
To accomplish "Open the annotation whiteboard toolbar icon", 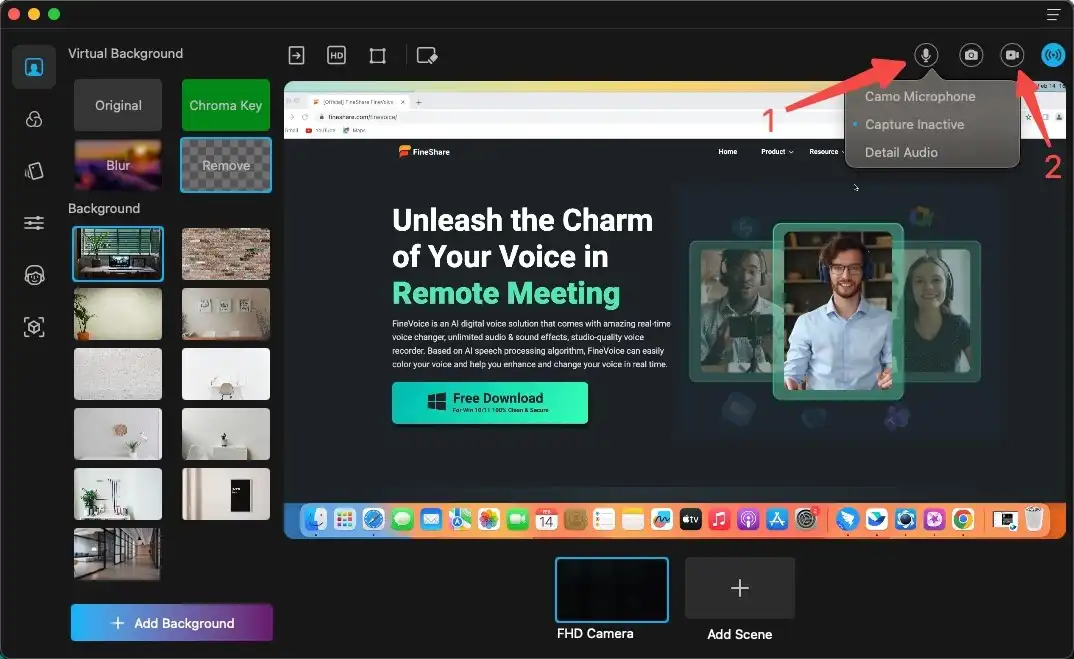I will [427, 55].
